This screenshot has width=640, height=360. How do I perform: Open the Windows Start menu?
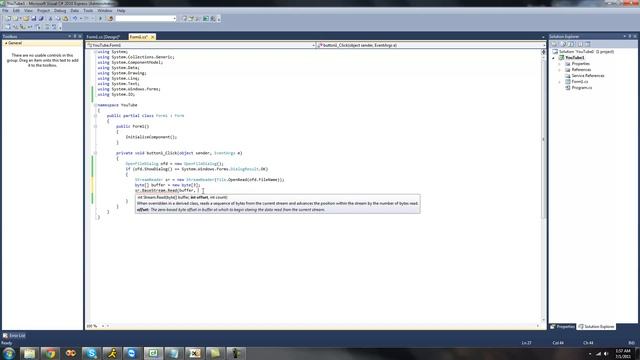tap(9, 353)
